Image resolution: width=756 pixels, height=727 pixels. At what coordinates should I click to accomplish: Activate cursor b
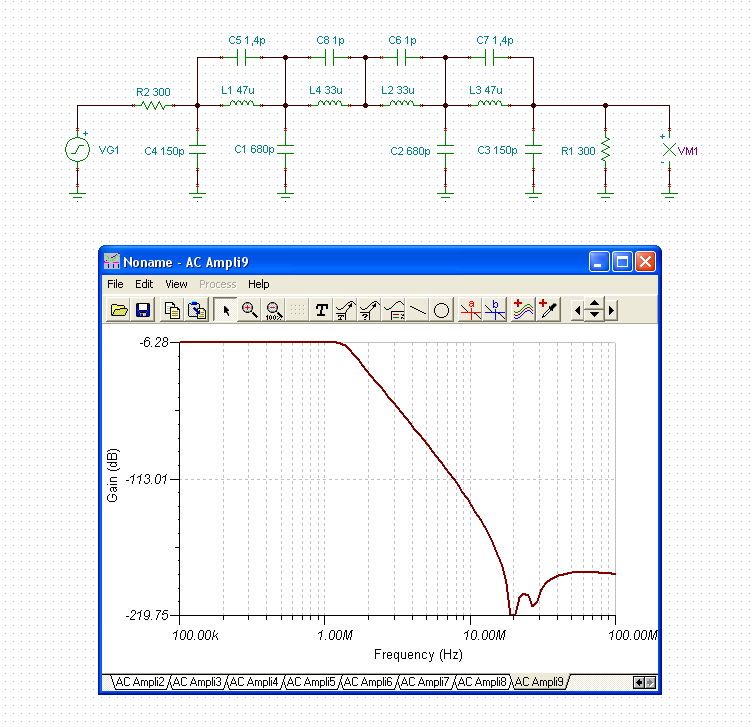click(x=495, y=310)
